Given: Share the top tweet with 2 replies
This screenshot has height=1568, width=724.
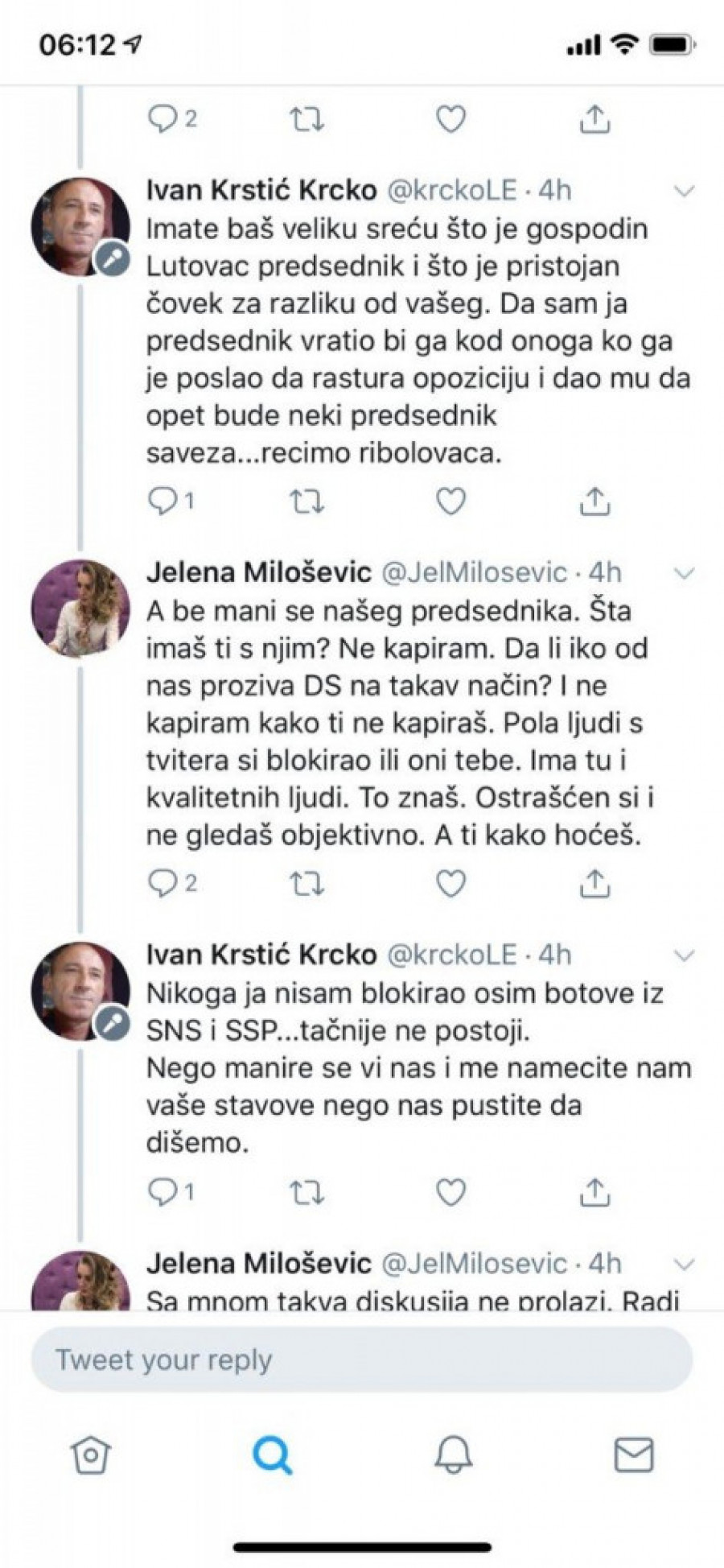Looking at the screenshot, I should (x=594, y=120).
